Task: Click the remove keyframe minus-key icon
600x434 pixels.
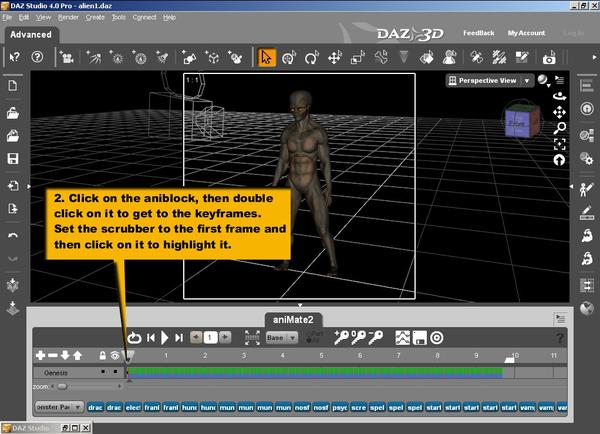Action: click(376, 338)
